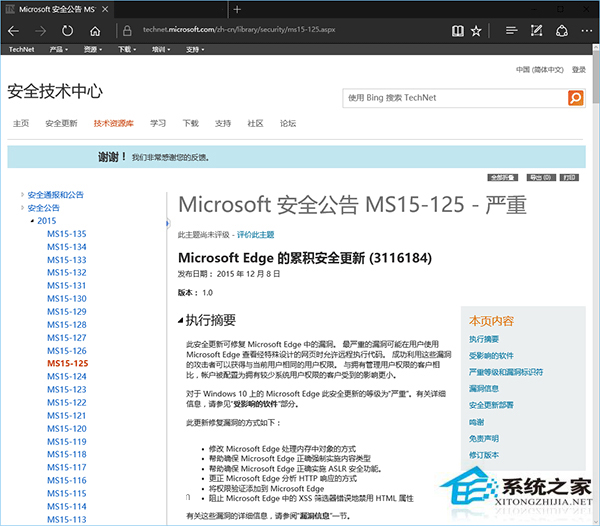Click the Bing search TechNet input field
The width and height of the screenshot is (600, 526).
[x=455, y=98]
